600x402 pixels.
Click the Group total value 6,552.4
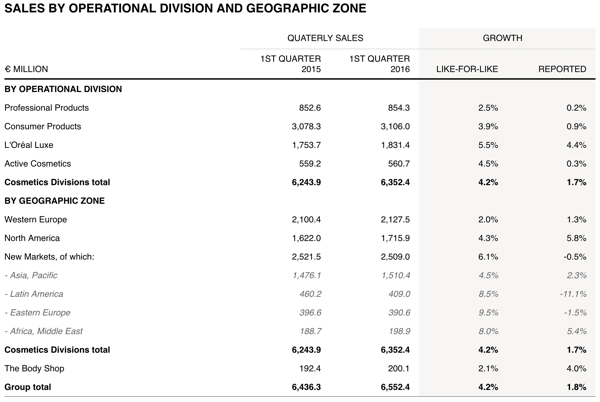pyautogui.click(x=395, y=387)
